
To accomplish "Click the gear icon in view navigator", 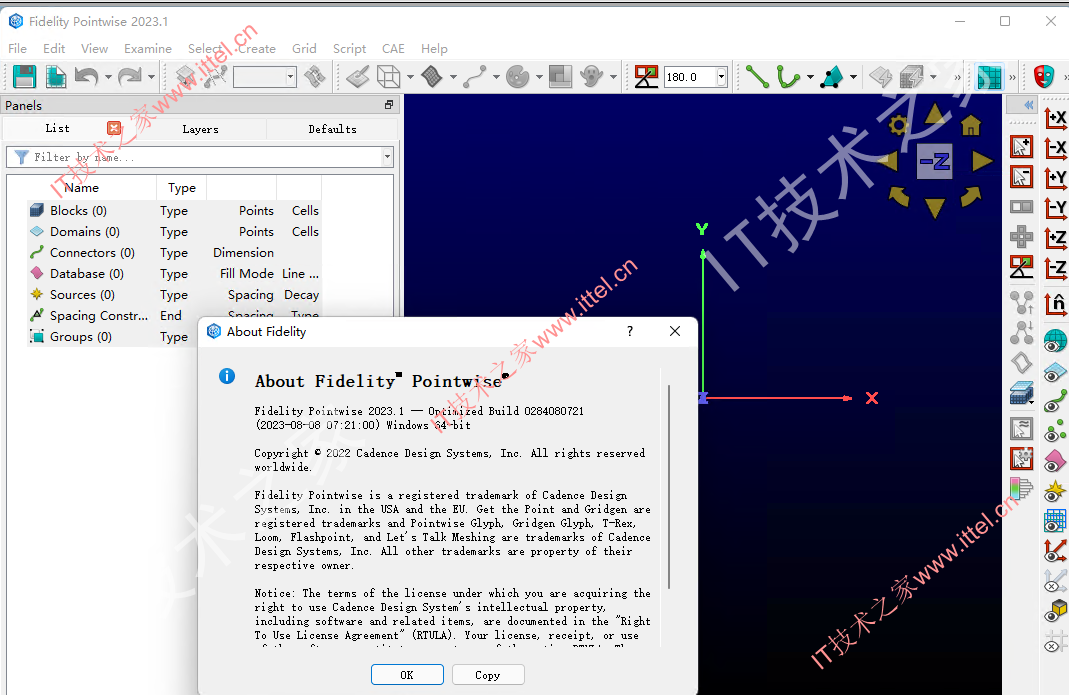I will (899, 125).
